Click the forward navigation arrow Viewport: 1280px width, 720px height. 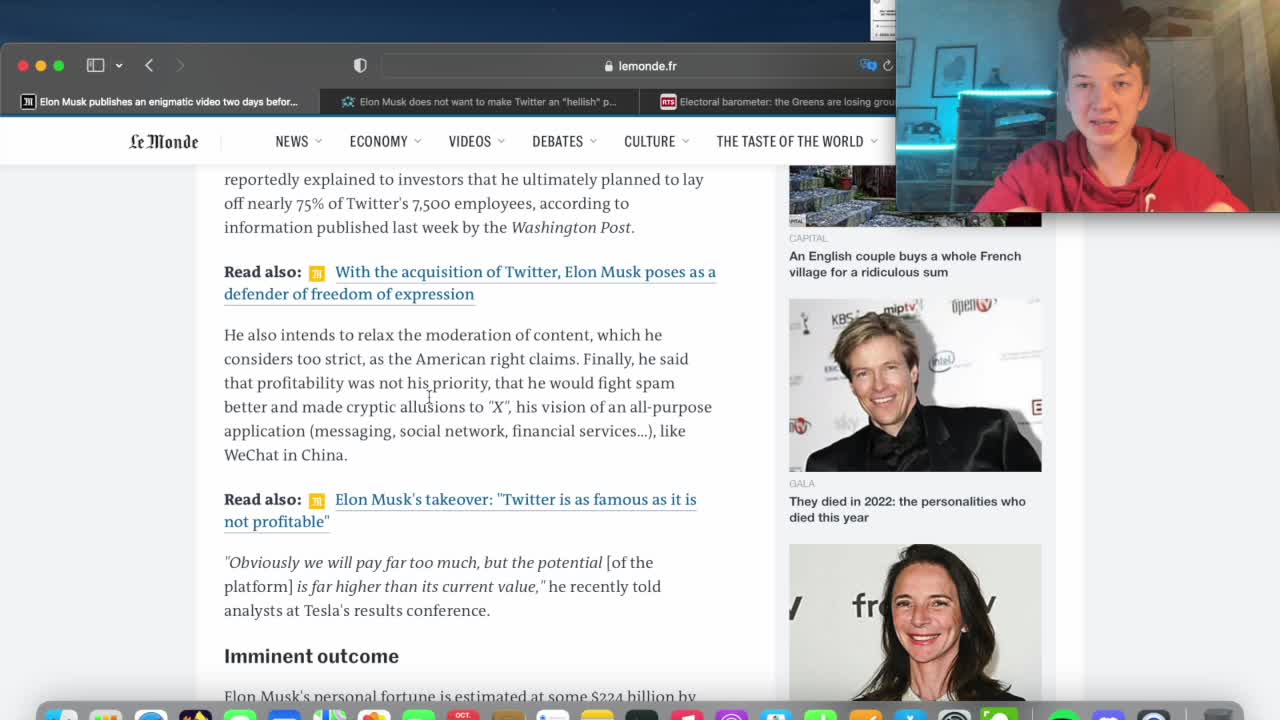[180, 65]
